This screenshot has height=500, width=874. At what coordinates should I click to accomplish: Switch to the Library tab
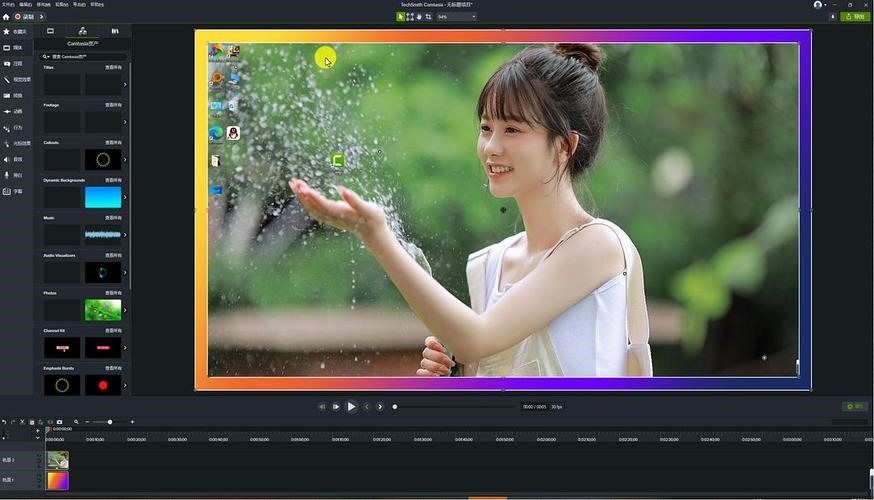click(115, 31)
